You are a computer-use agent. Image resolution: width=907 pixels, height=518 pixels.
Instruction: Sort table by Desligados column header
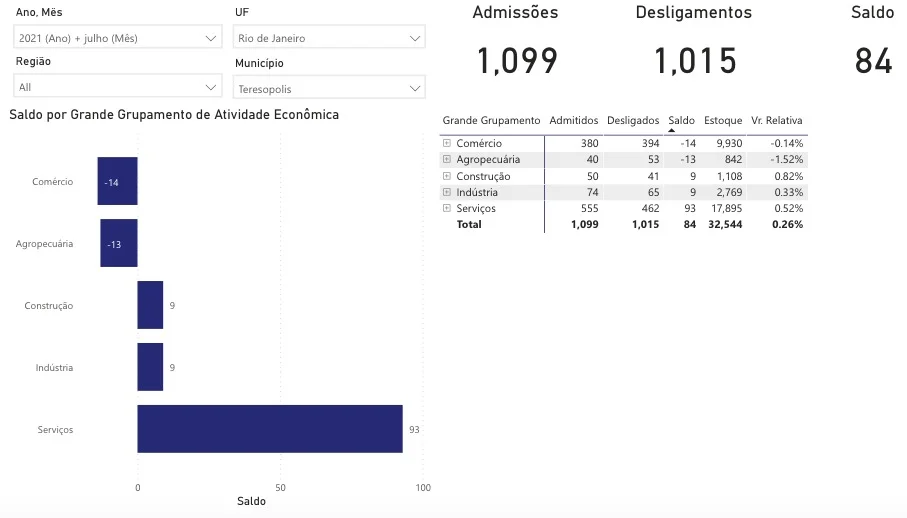[633, 121]
